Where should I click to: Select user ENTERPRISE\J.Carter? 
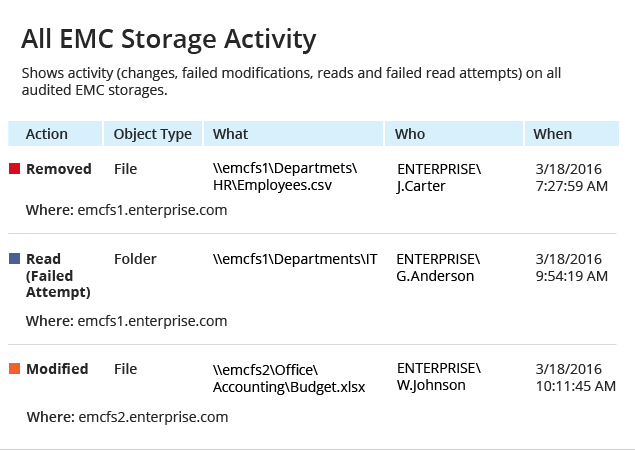[439, 177]
